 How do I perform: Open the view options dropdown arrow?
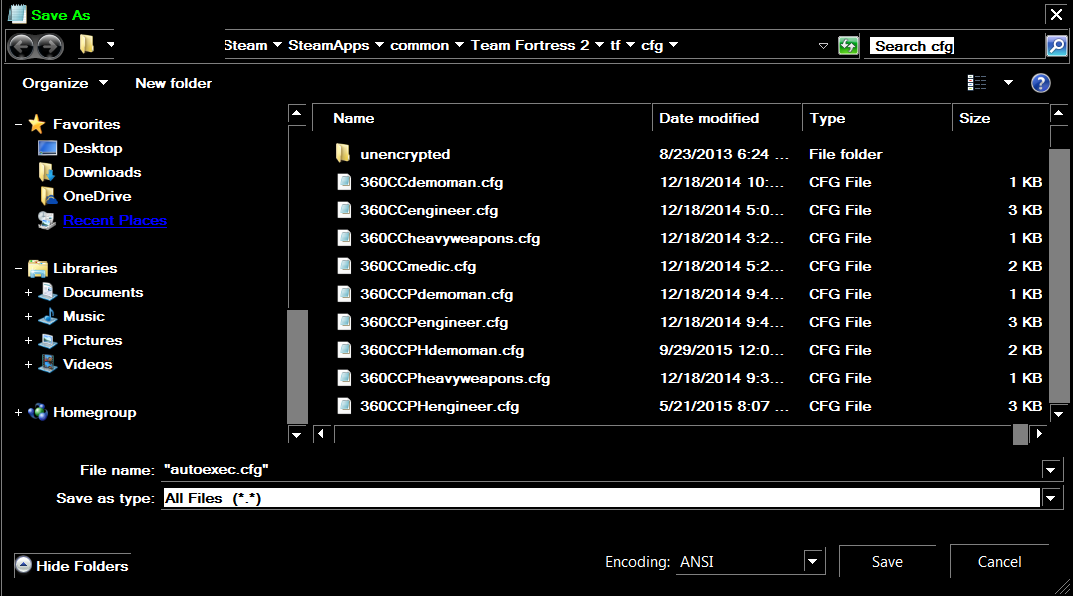1008,83
